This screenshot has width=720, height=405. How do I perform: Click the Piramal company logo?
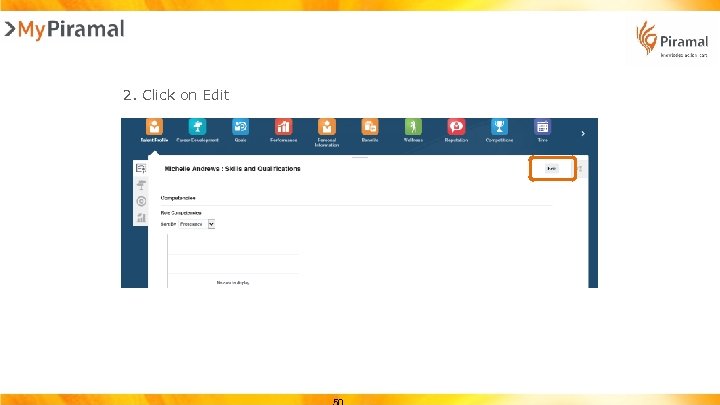click(672, 39)
